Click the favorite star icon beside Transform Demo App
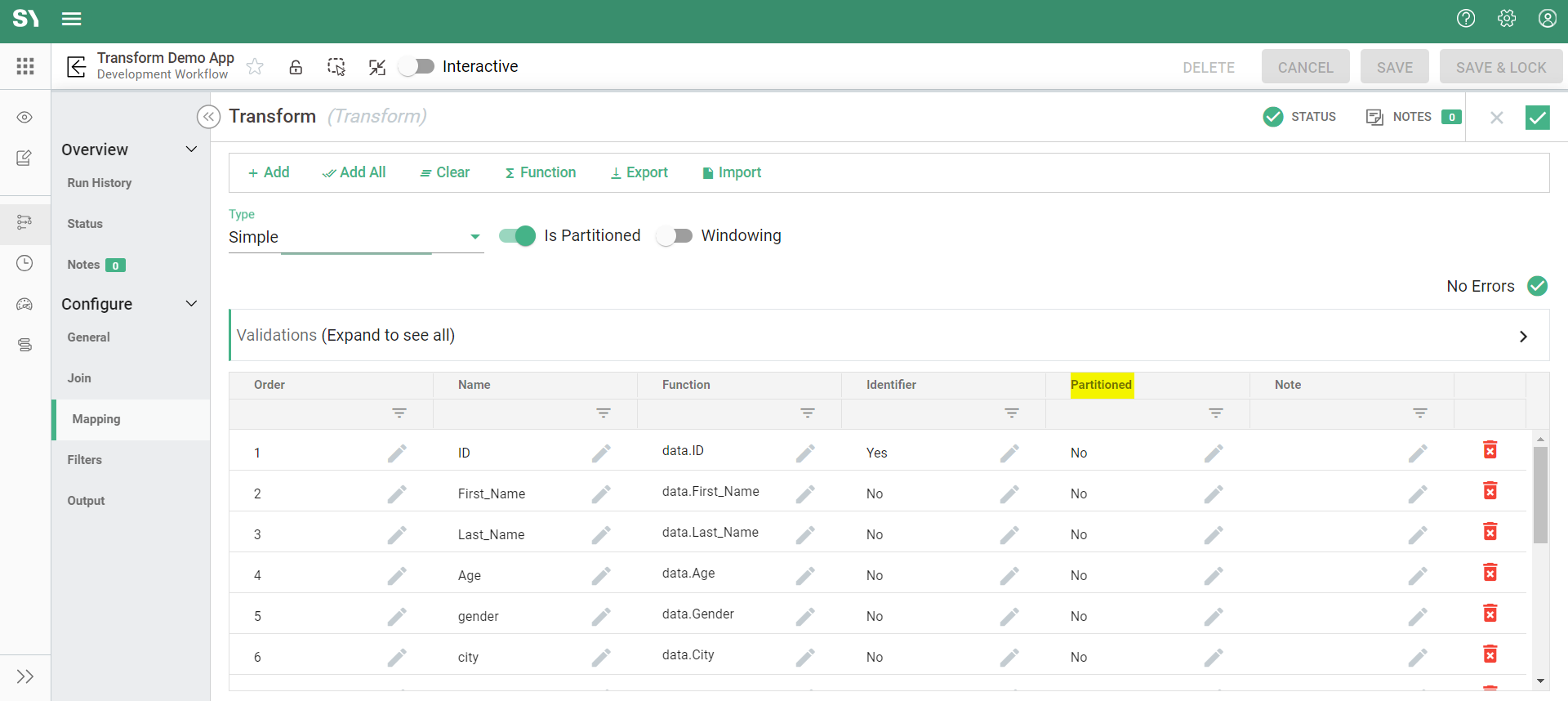This screenshot has width=1568, height=701. 255,67
